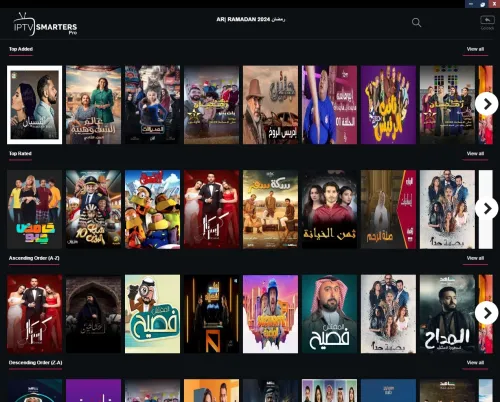500x402 pixels.
Task: Open purple poster with yellow title in Top Added
Action: tap(388, 105)
